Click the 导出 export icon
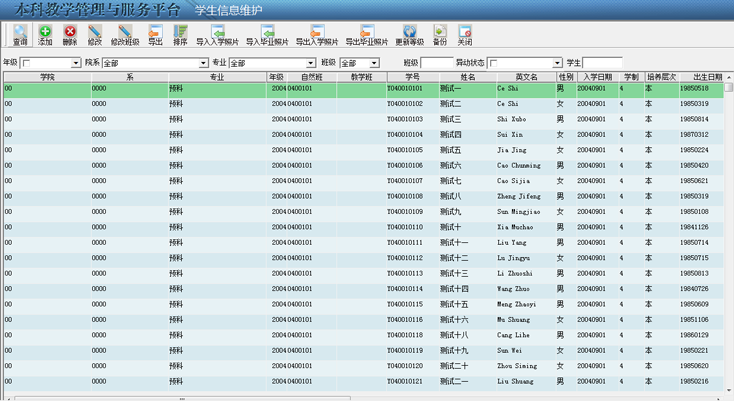This screenshot has width=734, height=401. point(155,35)
